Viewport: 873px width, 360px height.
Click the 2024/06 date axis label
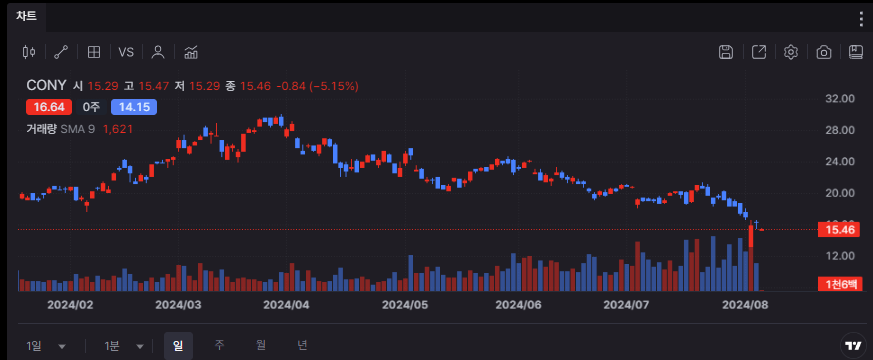pyautogui.click(x=518, y=305)
